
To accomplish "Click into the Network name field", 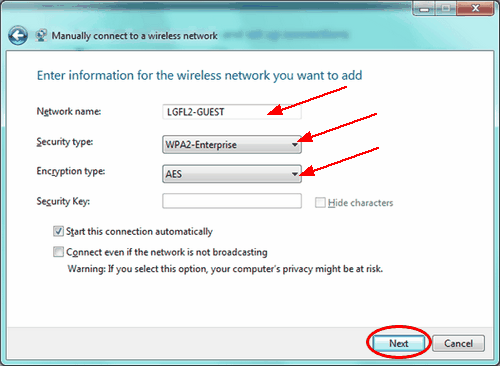I will pos(232,112).
